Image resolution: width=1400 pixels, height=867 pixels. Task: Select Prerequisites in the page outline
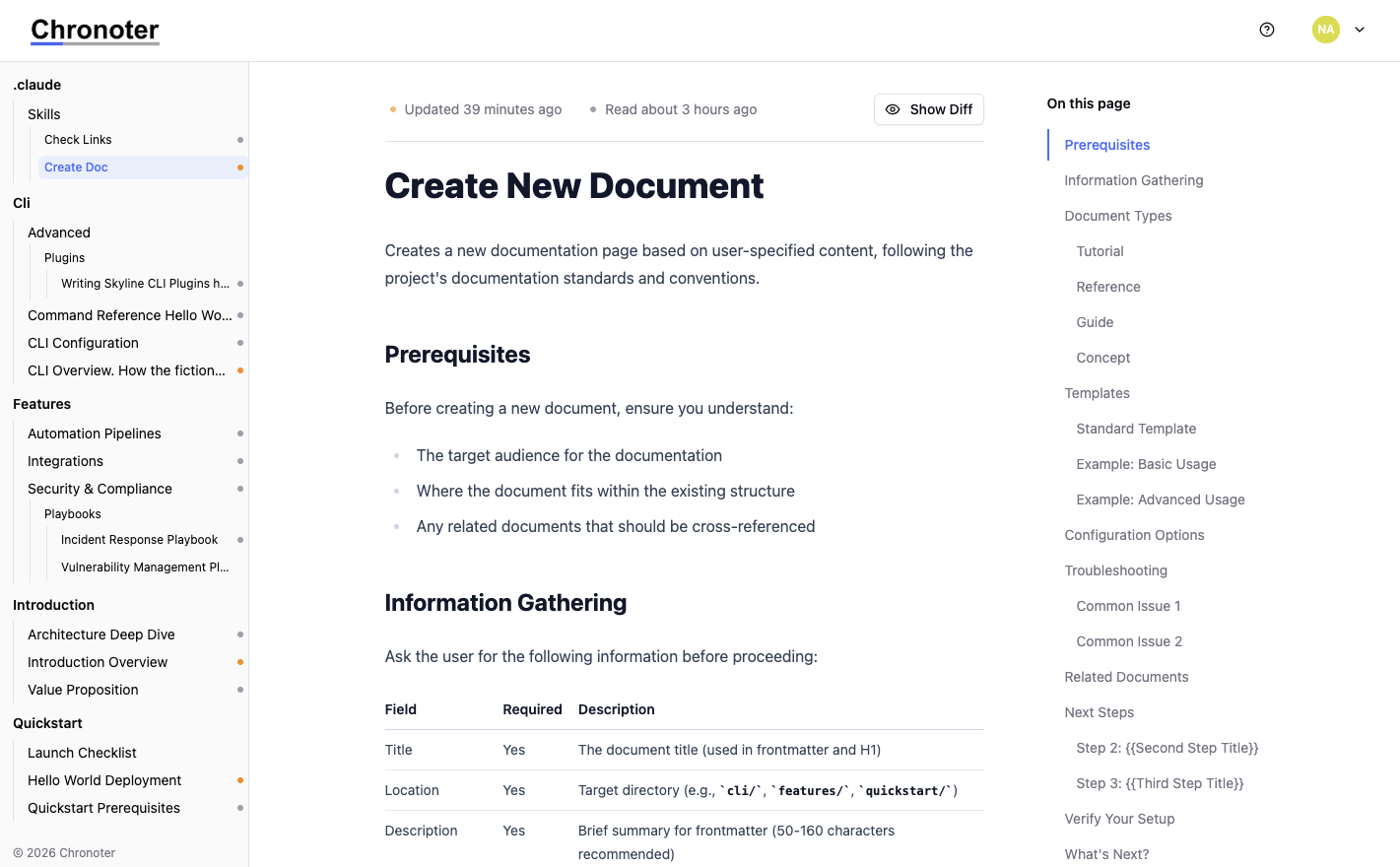tap(1106, 145)
